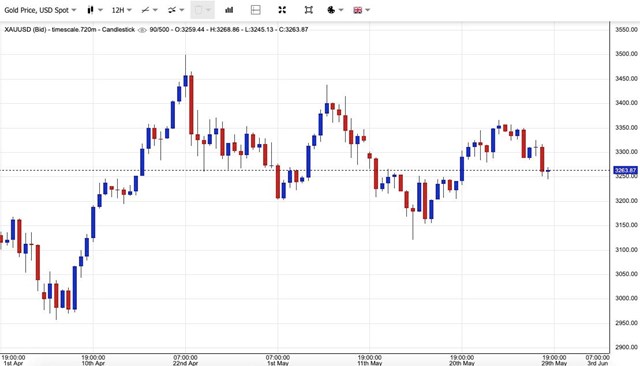640x366 pixels.
Task: Open the UK flag language dropdown
Action: pyautogui.click(x=362, y=10)
